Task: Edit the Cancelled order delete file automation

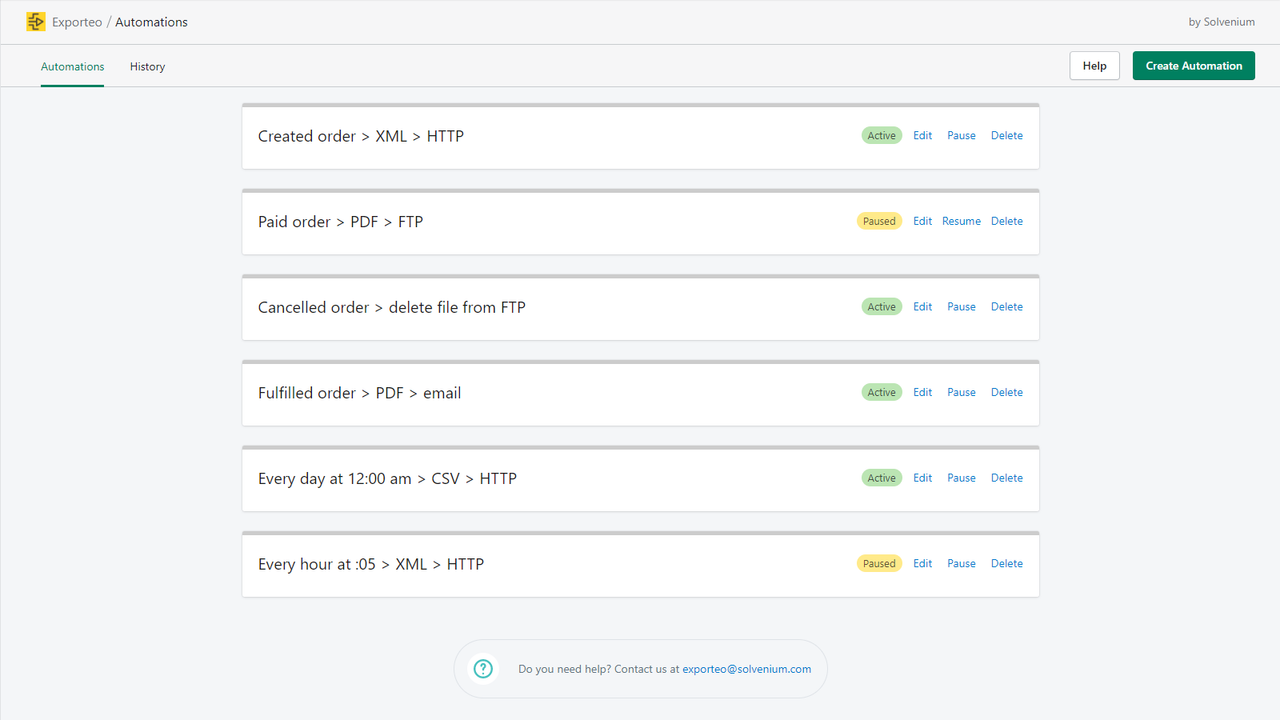Action: click(922, 307)
